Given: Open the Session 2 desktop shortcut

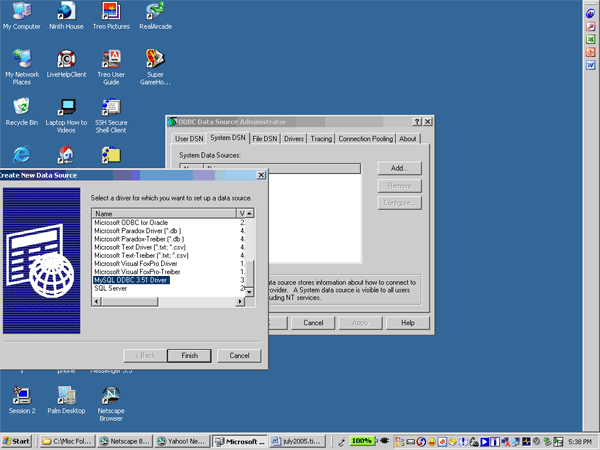Looking at the screenshot, I should click(x=22, y=400).
